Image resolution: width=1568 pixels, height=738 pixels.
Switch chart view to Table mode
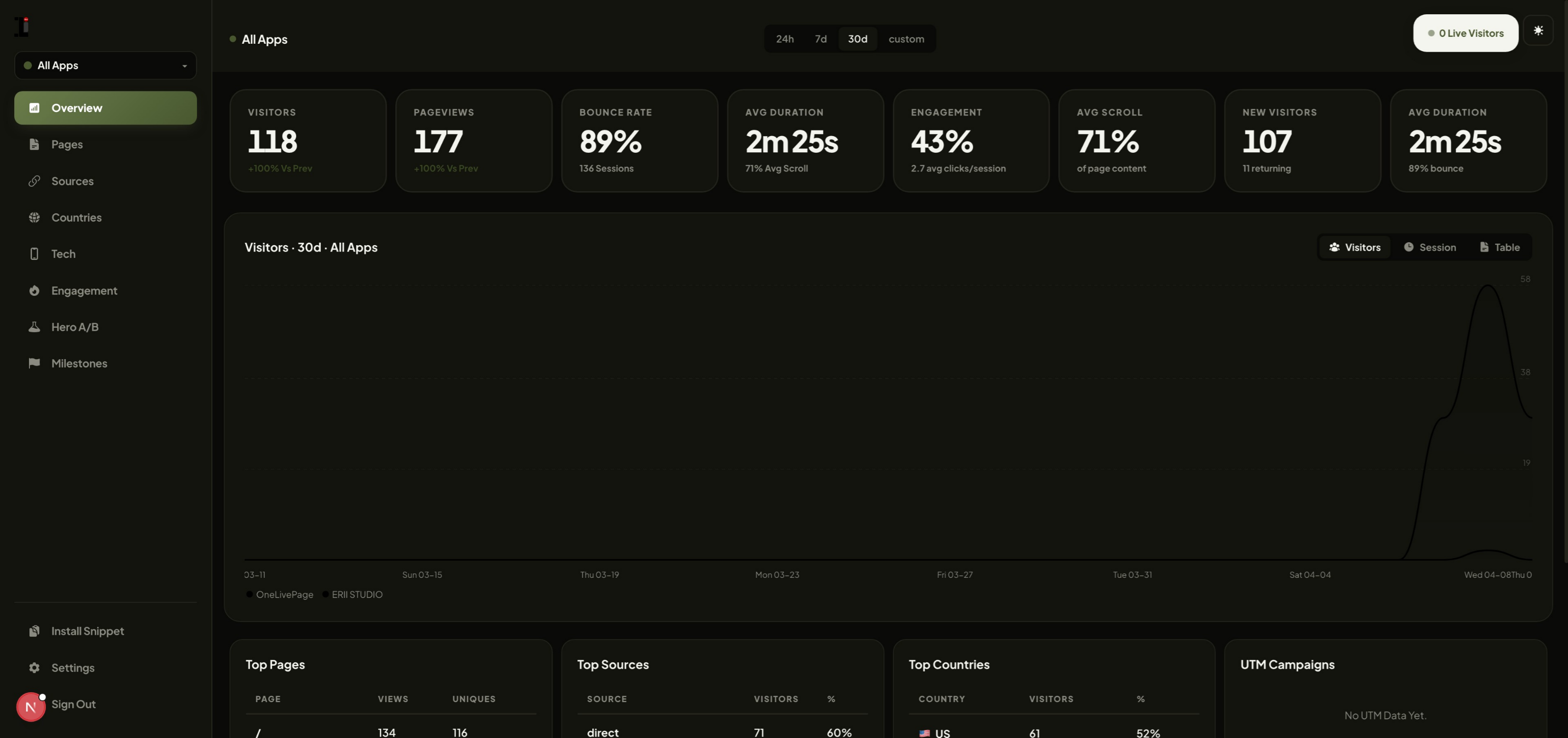tap(1500, 247)
